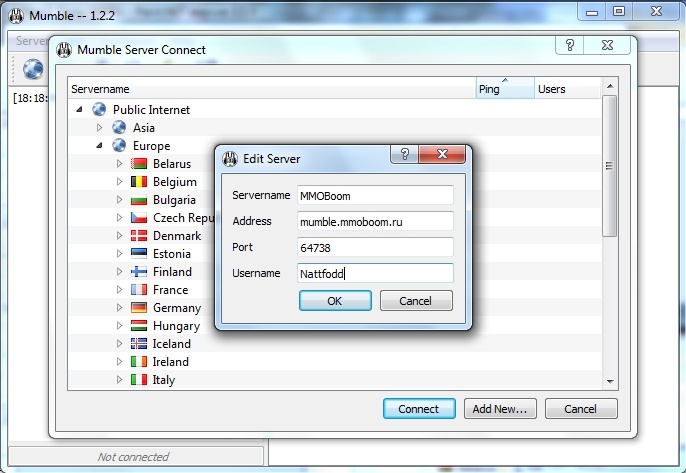
Task: Sort by Users column header
Action: (567, 89)
